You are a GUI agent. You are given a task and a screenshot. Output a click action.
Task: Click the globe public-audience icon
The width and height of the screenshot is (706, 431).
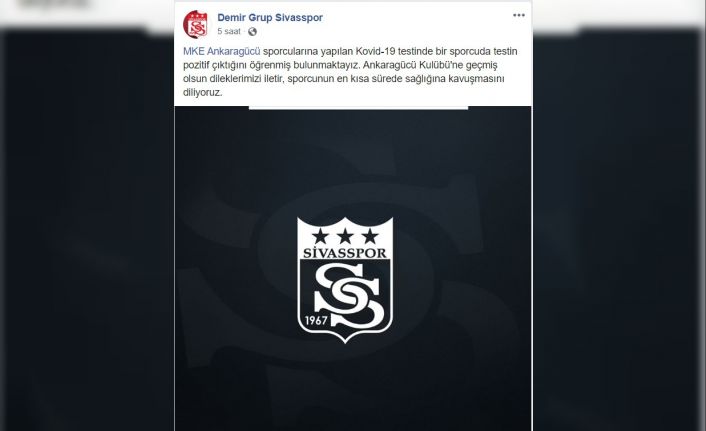tap(252, 32)
